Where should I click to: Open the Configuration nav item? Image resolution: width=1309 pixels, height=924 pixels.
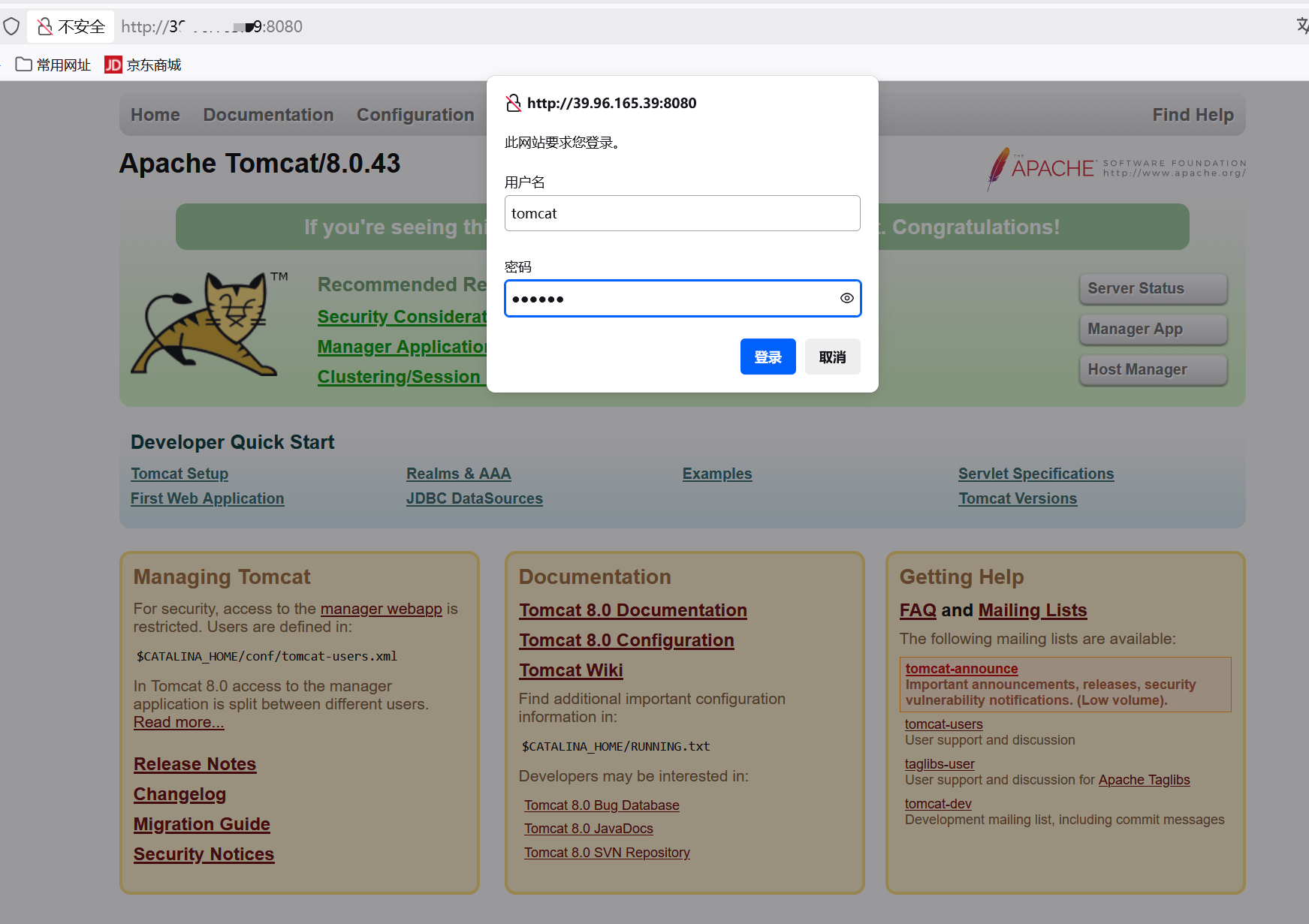[415, 115]
